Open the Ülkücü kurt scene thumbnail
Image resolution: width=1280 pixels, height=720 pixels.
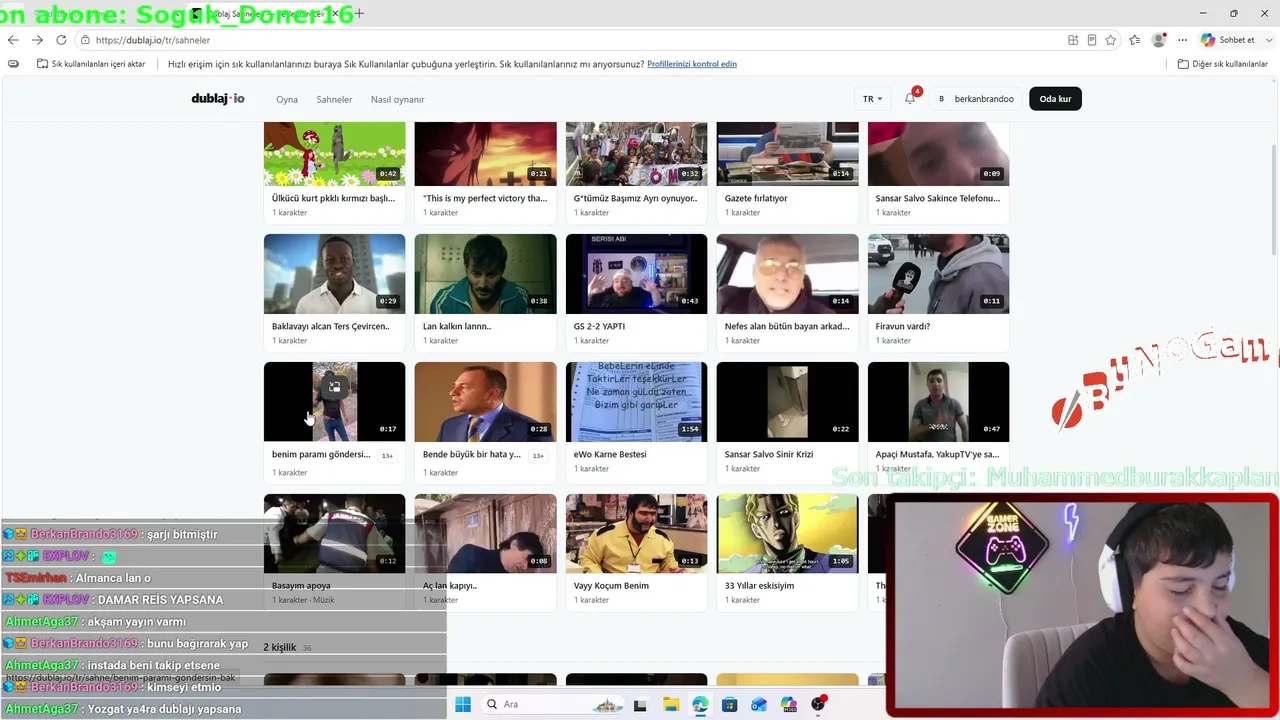[x=334, y=154]
